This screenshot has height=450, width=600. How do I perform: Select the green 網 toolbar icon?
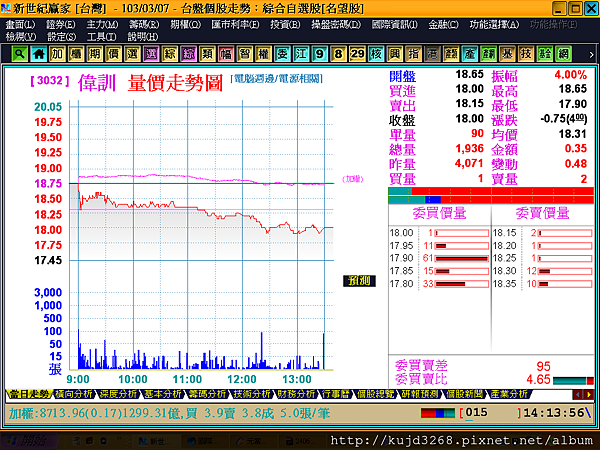pyautogui.click(x=563, y=54)
